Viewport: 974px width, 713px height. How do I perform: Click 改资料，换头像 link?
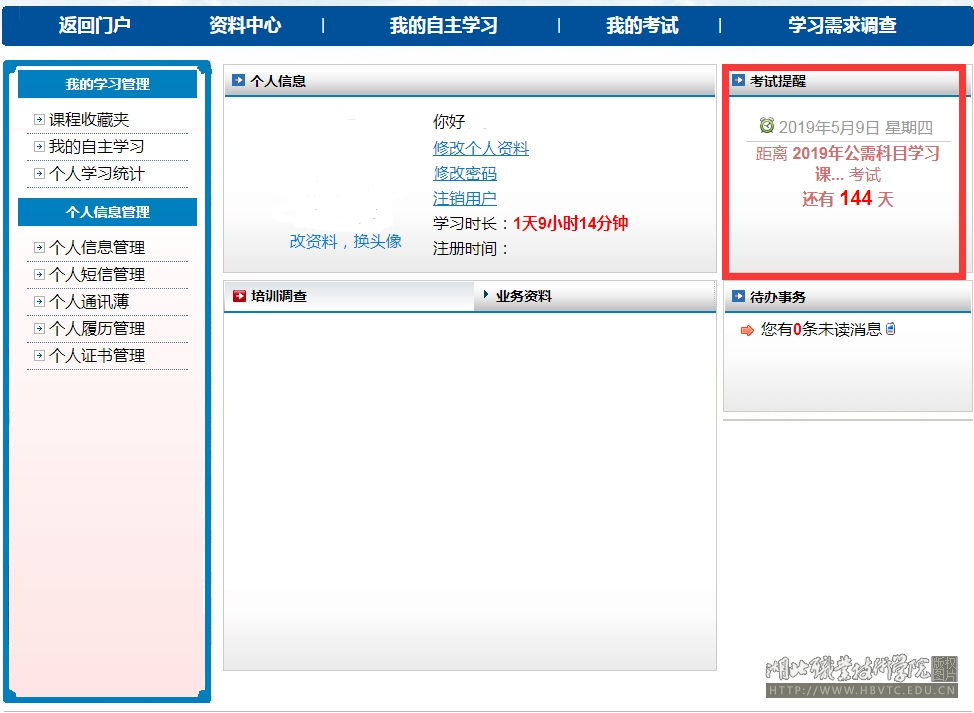pos(345,241)
